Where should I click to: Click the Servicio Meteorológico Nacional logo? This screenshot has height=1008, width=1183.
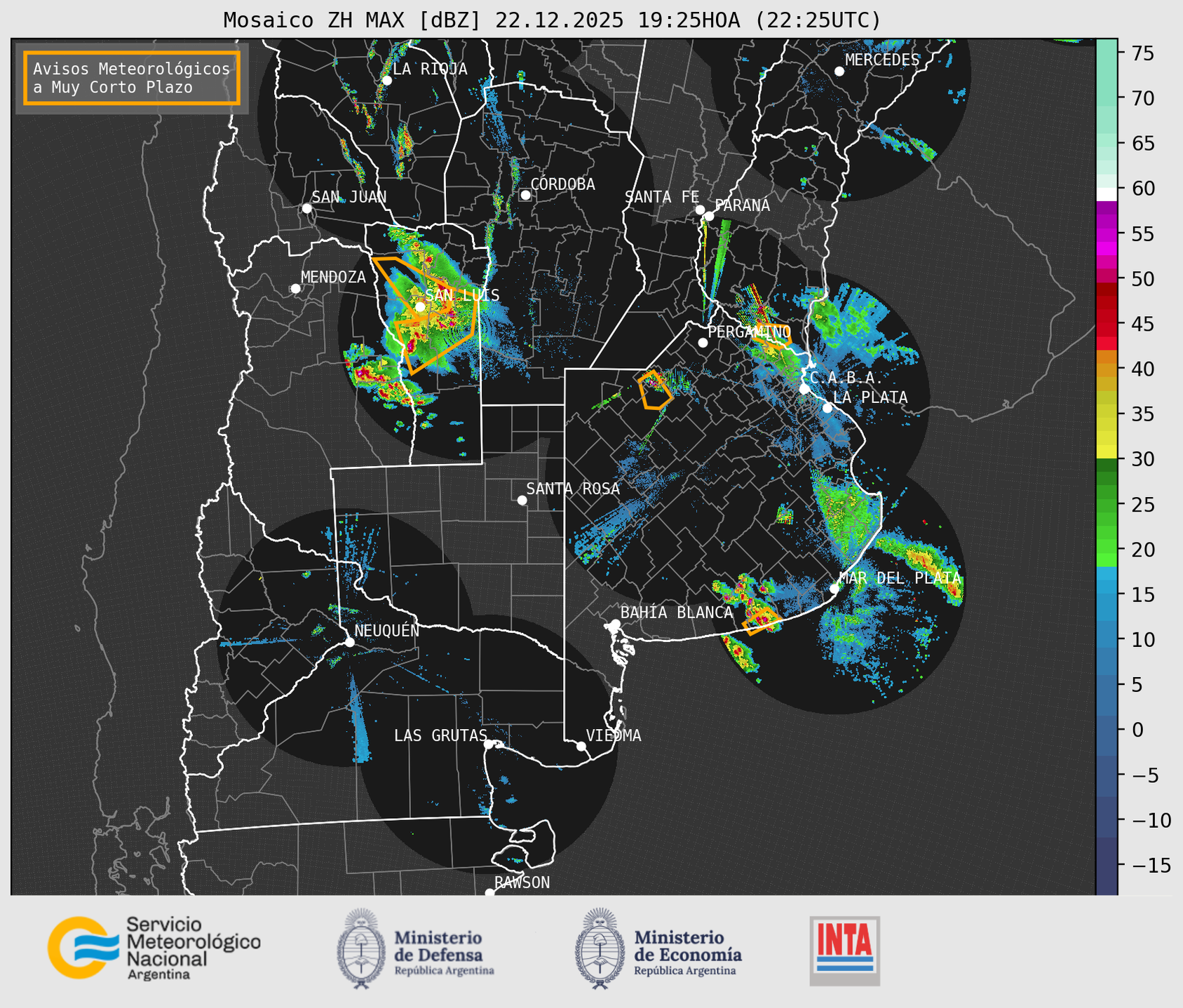pyautogui.click(x=154, y=948)
